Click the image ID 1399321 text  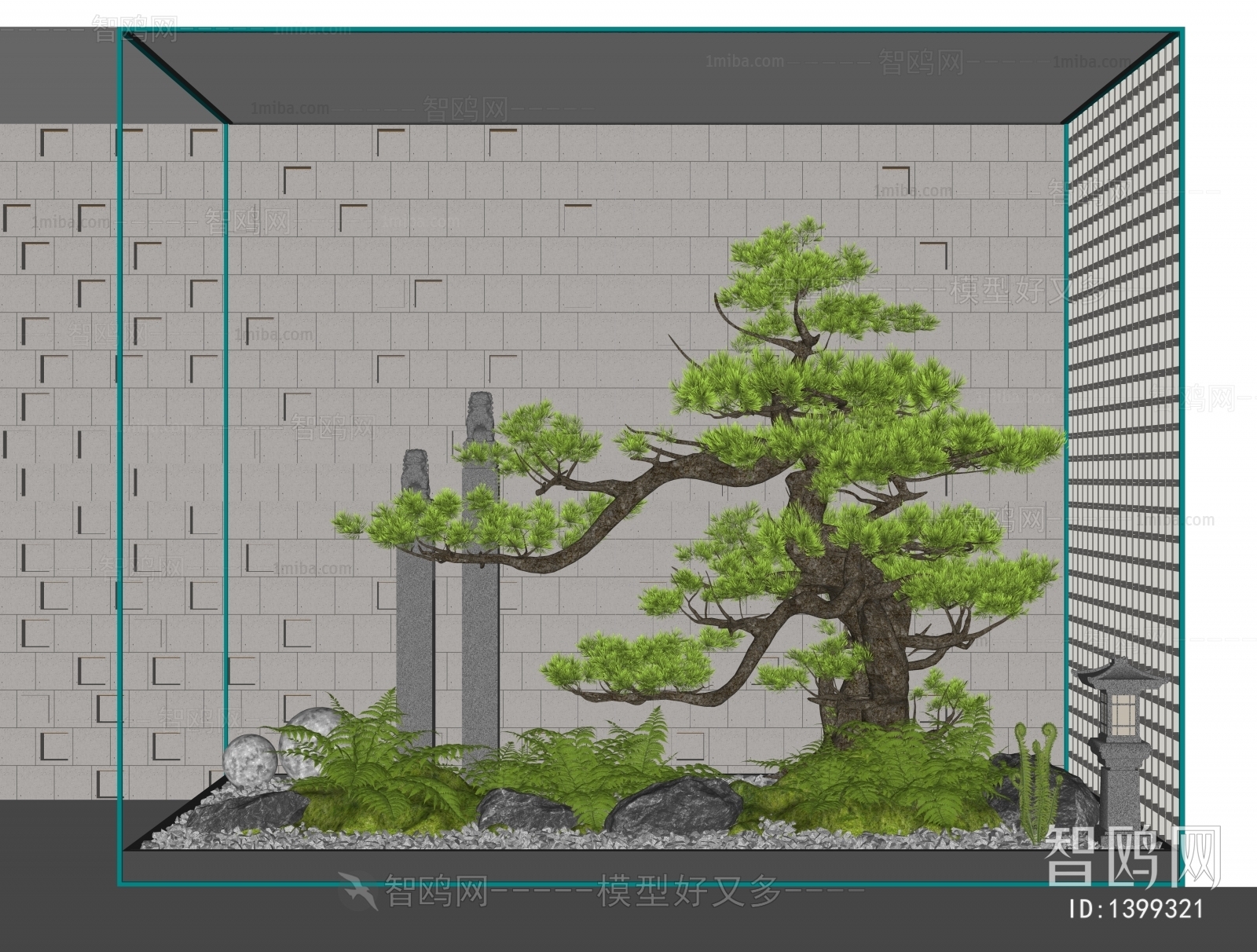(x=1137, y=910)
